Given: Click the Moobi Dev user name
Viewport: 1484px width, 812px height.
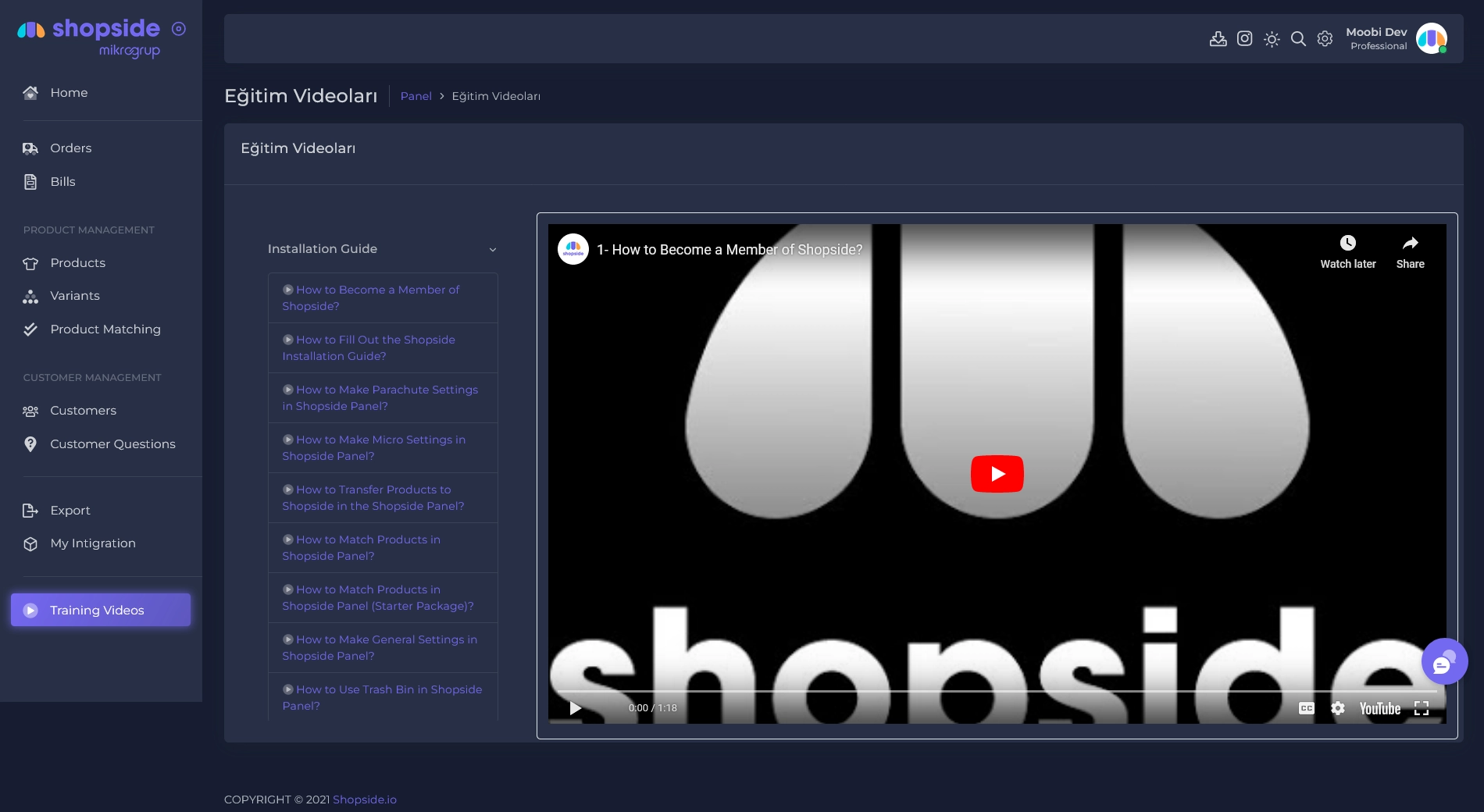Looking at the screenshot, I should 1376,32.
